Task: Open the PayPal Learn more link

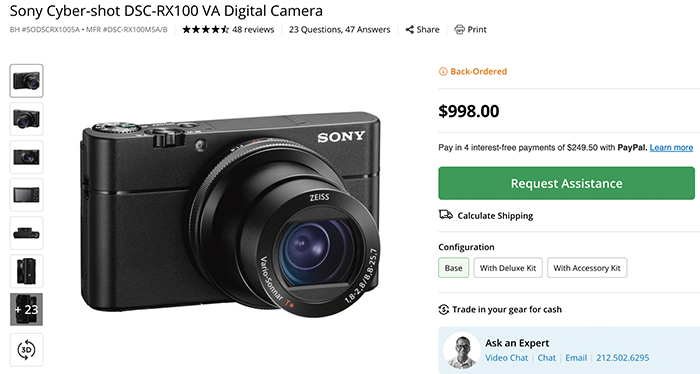Action: [671, 148]
